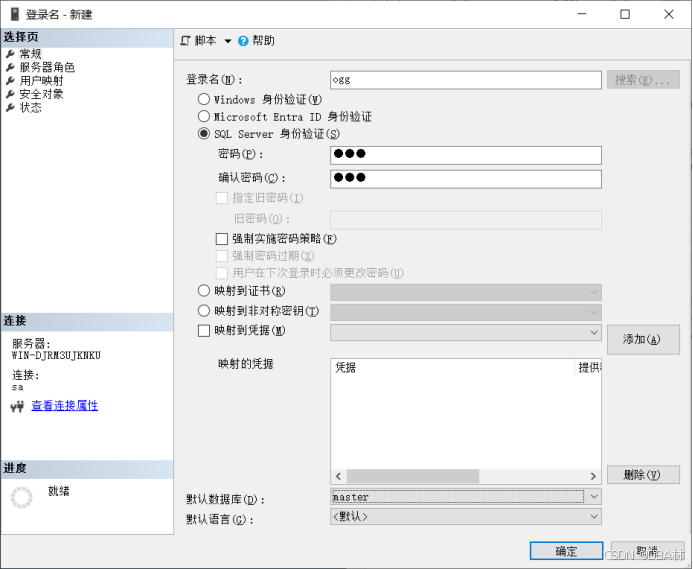
Task: Click the 旧密码 input field
Action: [466, 220]
